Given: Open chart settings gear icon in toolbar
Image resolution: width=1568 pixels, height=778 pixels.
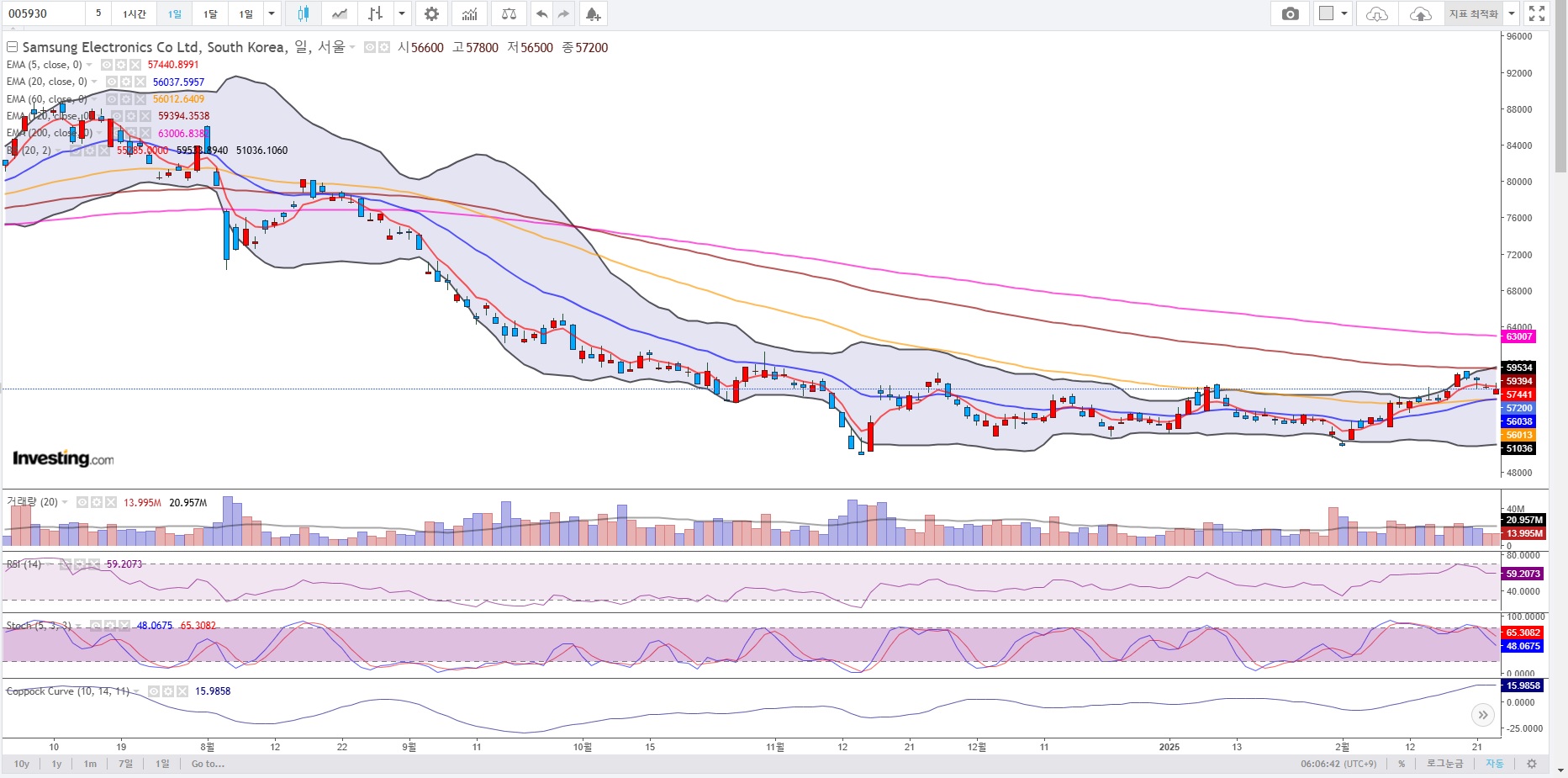Looking at the screenshot, I should click(x=431, y=13).
